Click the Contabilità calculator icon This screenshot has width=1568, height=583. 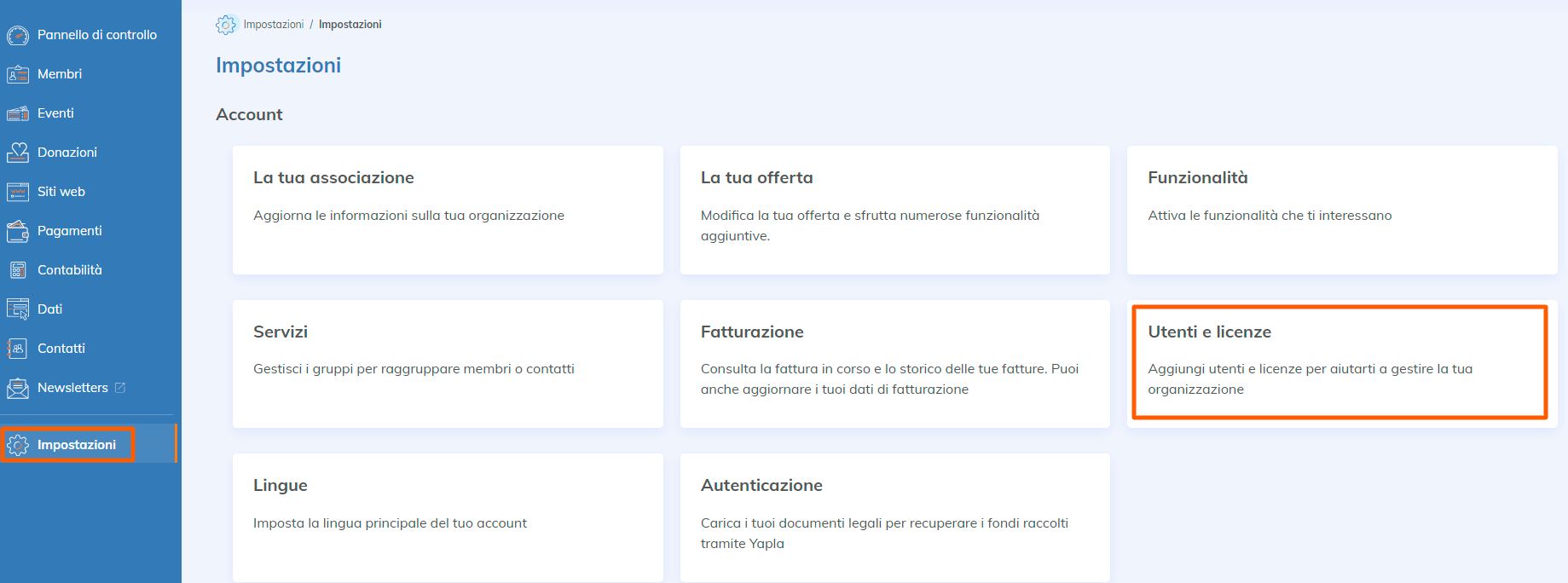(x=18, y=270)
